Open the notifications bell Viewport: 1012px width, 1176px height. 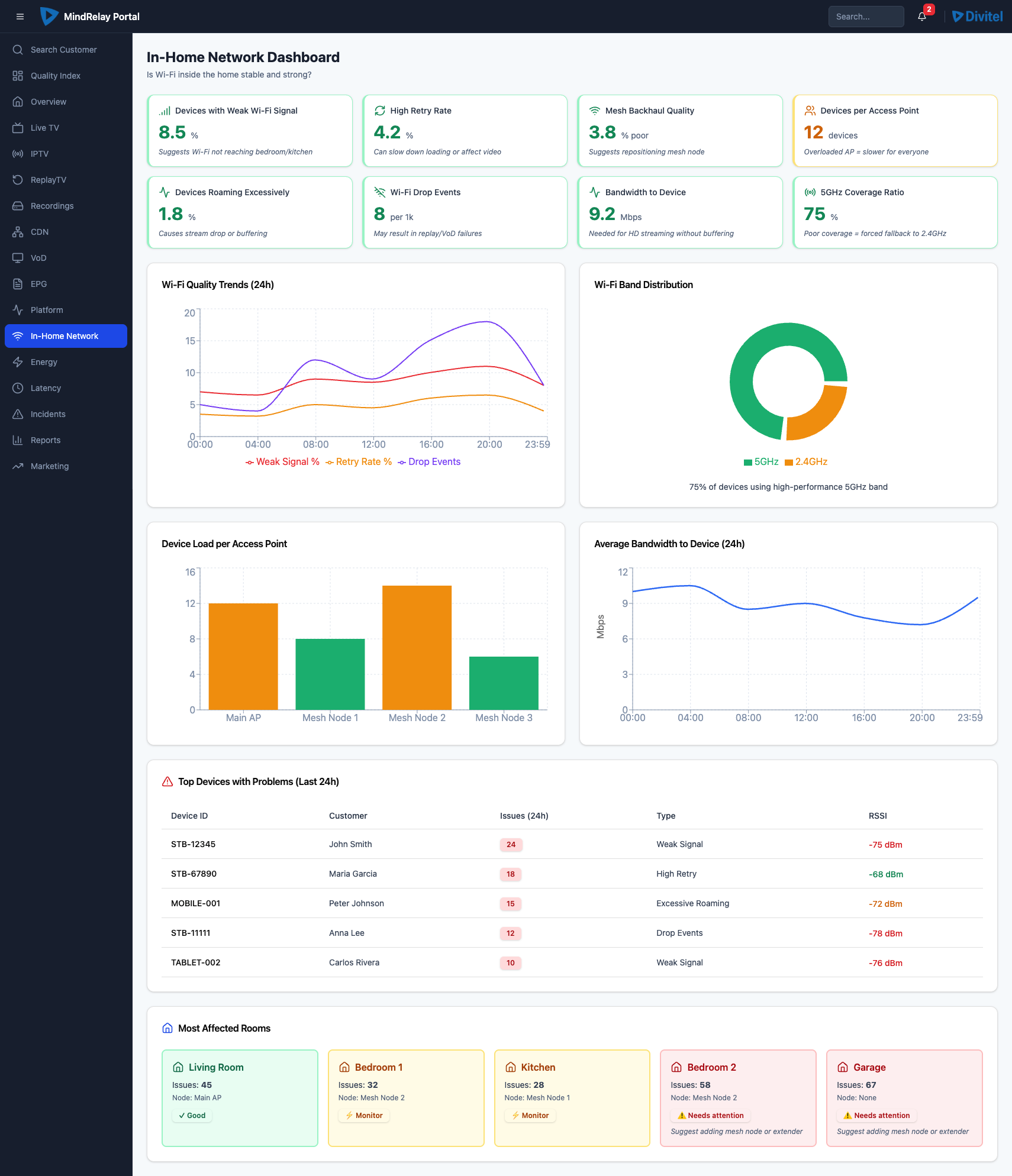click(922, 17)
